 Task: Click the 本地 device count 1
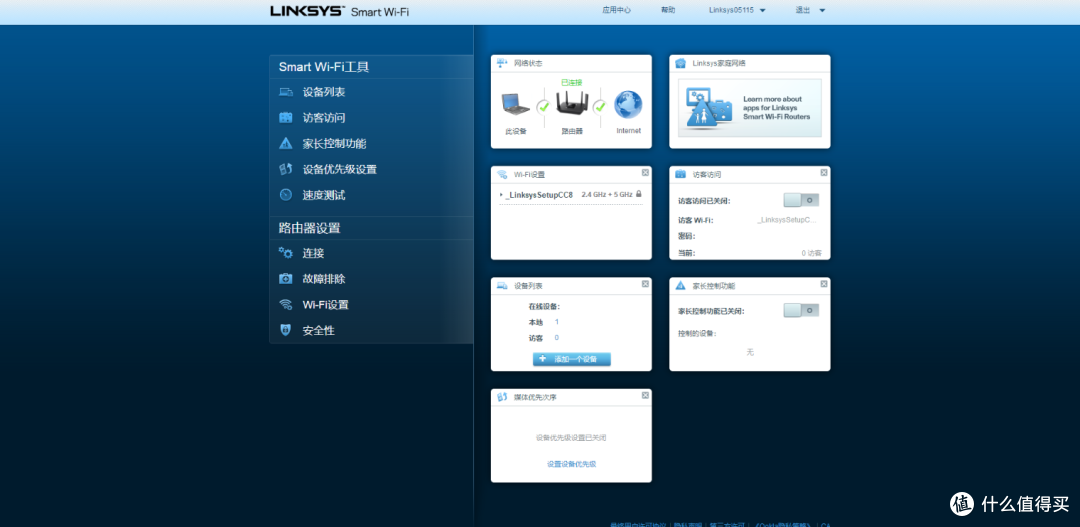click(557, 322)
